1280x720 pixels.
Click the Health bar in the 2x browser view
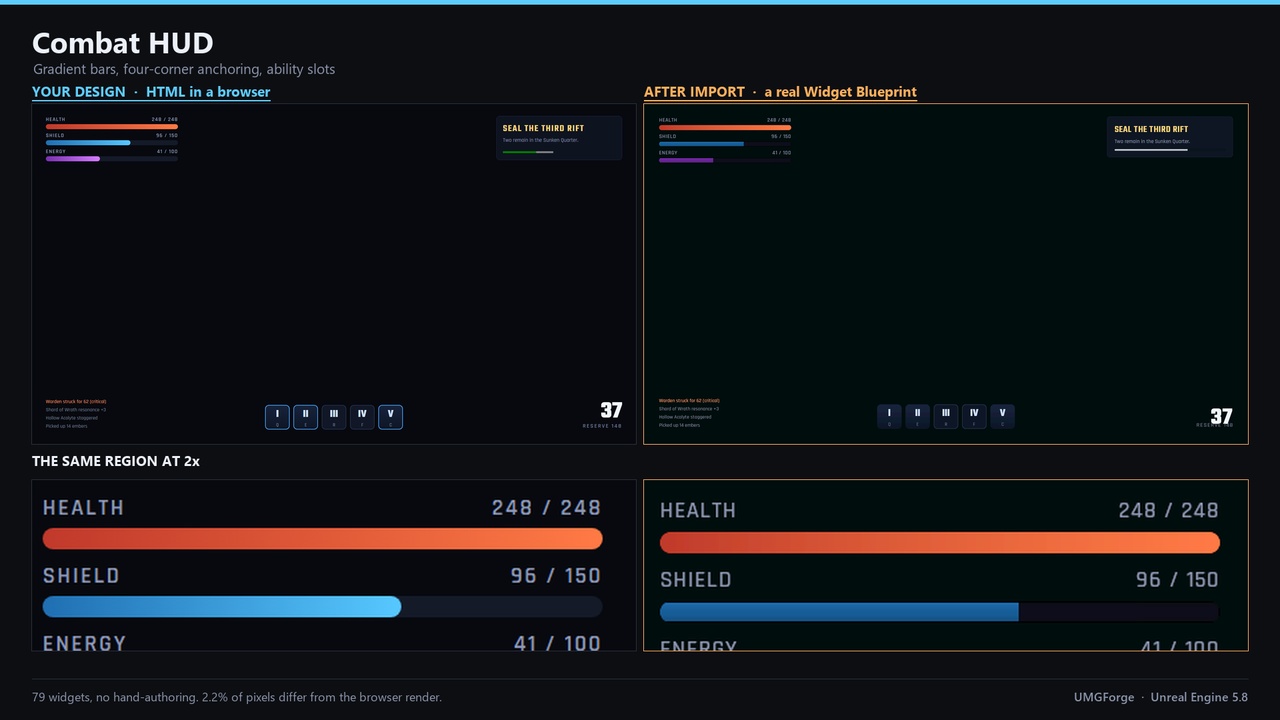tap(322, 539)
